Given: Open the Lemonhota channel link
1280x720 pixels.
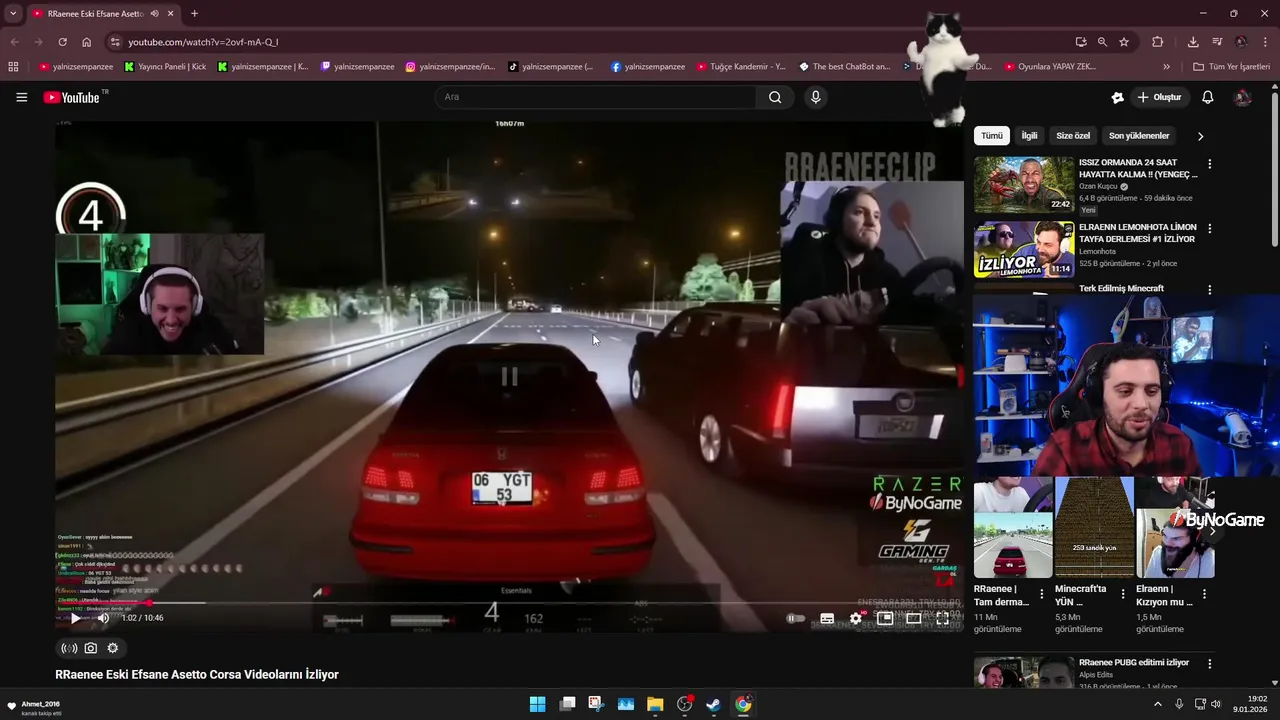Looking at the screenshot, I should (x=1097, y=252).
